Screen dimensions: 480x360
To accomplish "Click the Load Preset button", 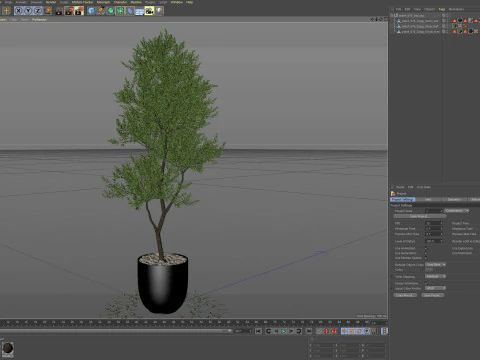I will [x=405, y=295].
